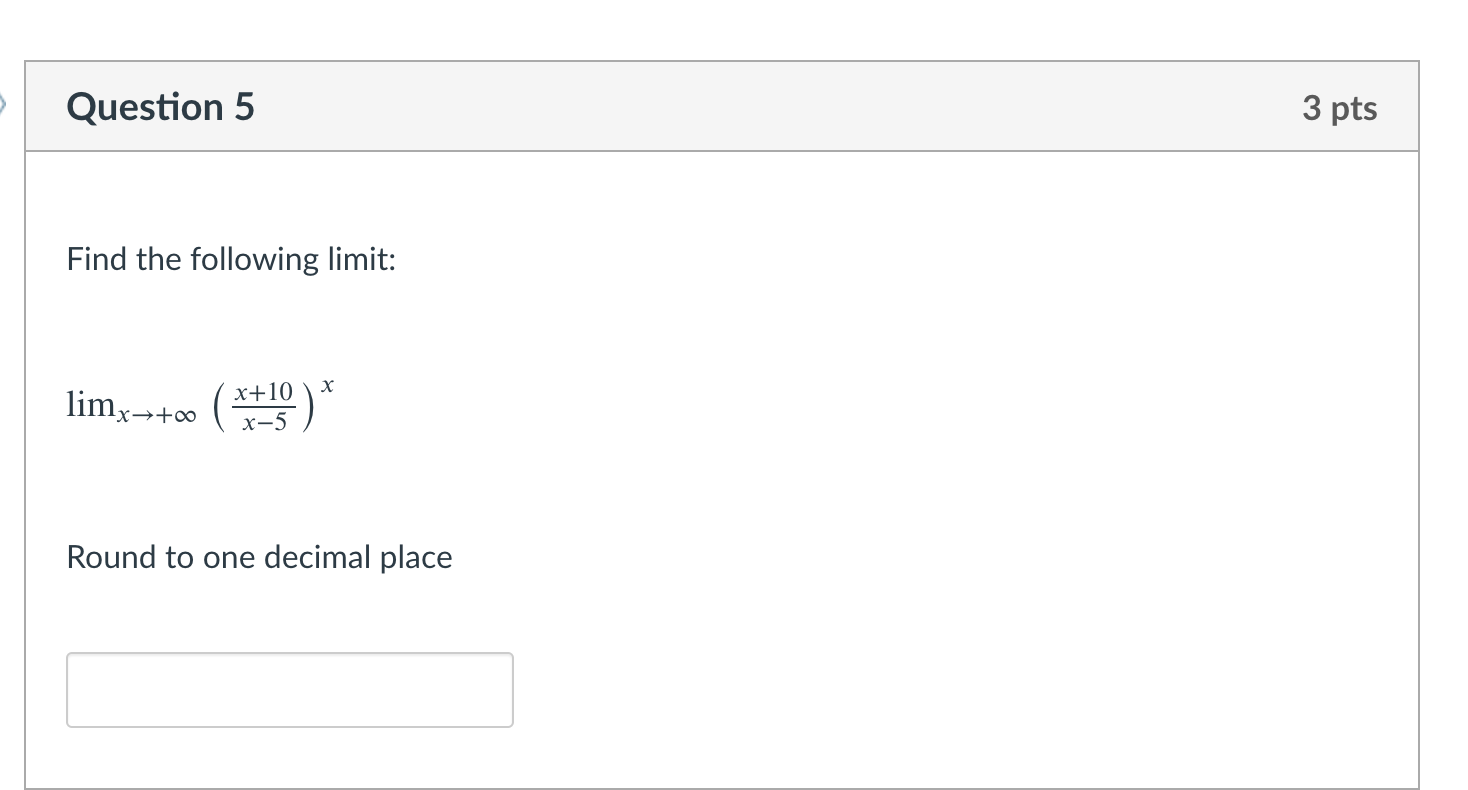Select the number 5 in the question title
The image size is (1468, 790).
click(245, 106)
